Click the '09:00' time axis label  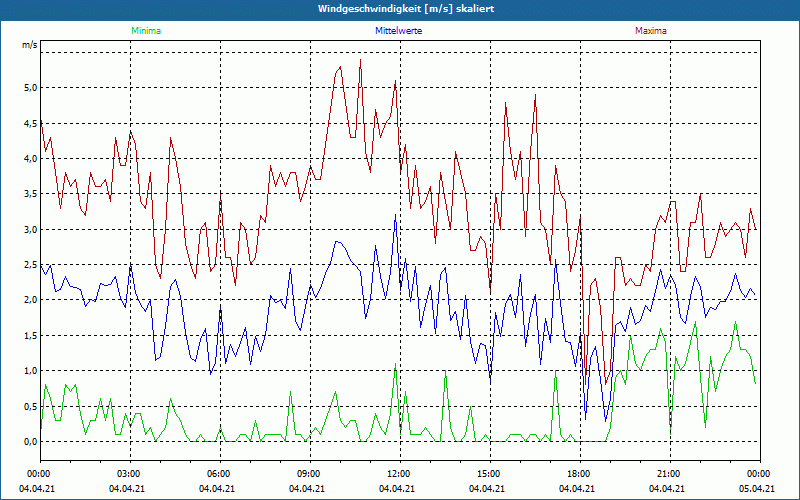[310, 474]
